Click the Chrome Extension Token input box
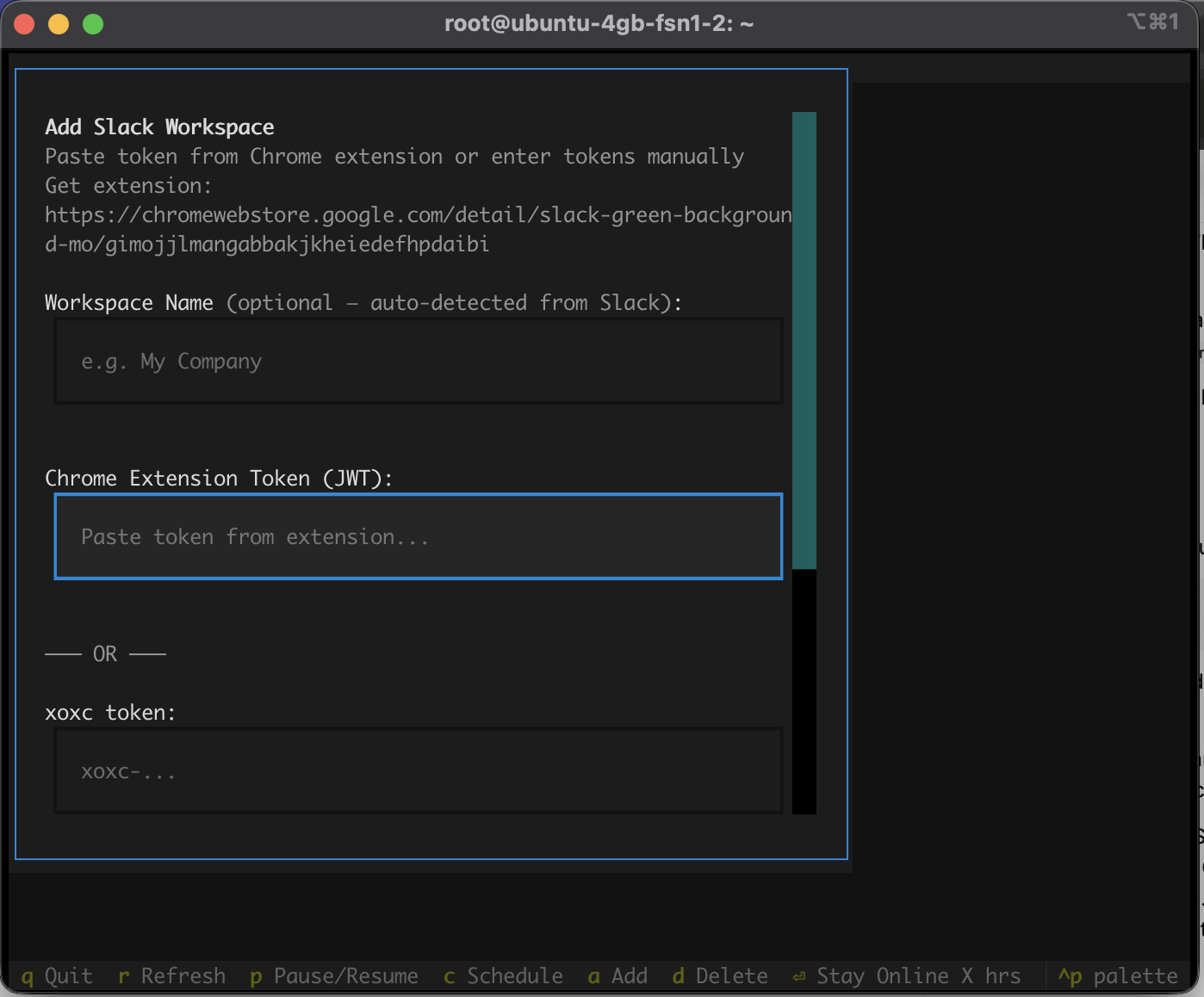1204x997 pixels. [419, 537]
